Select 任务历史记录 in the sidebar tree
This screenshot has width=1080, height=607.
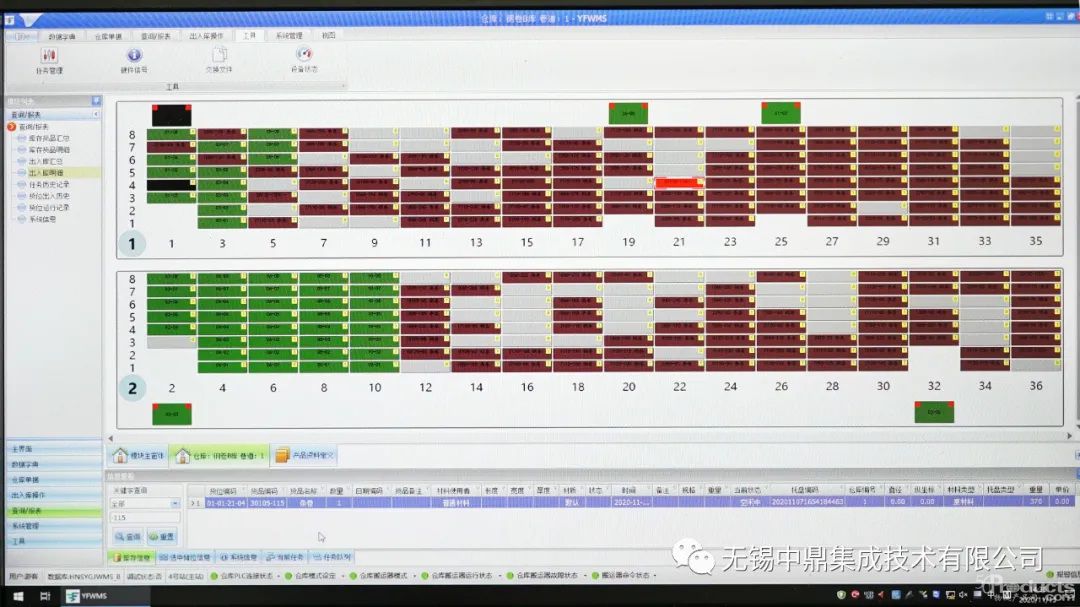48,184
